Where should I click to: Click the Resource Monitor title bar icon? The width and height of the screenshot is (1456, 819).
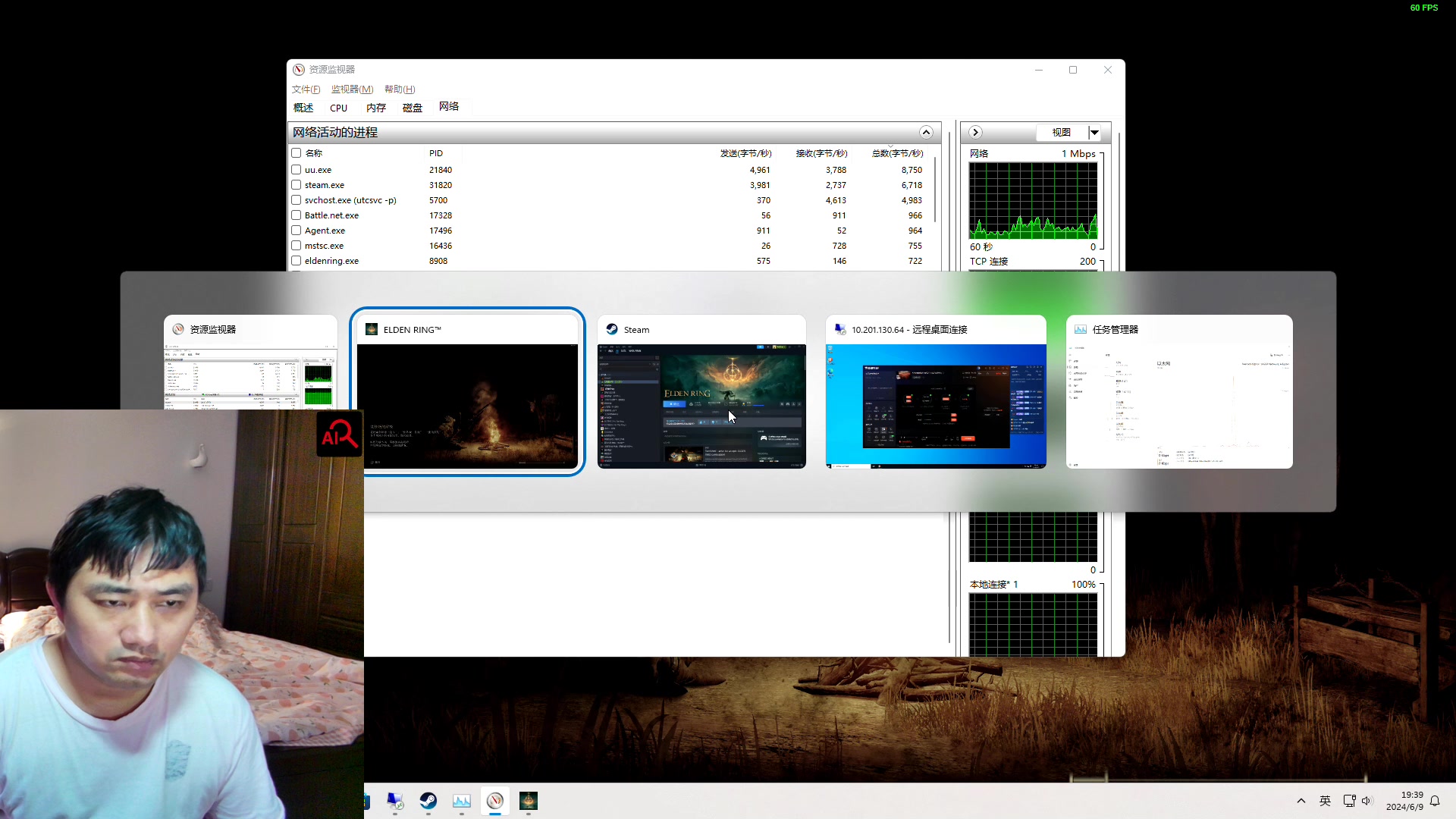click(x=299, y=70)
